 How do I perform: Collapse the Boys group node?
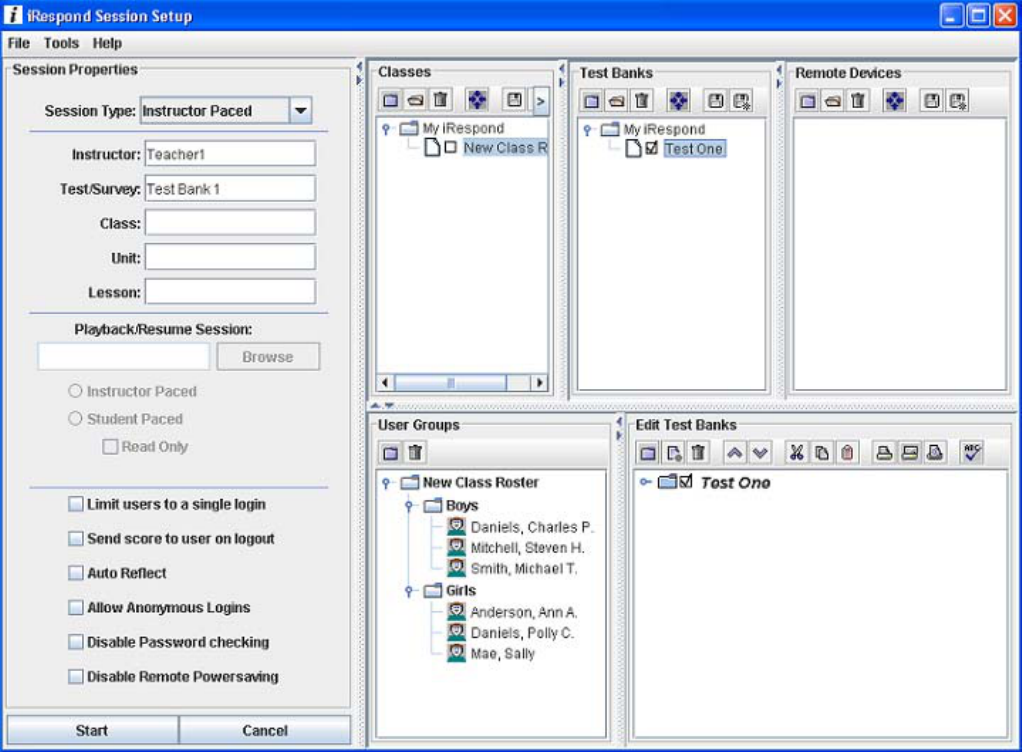409,505
